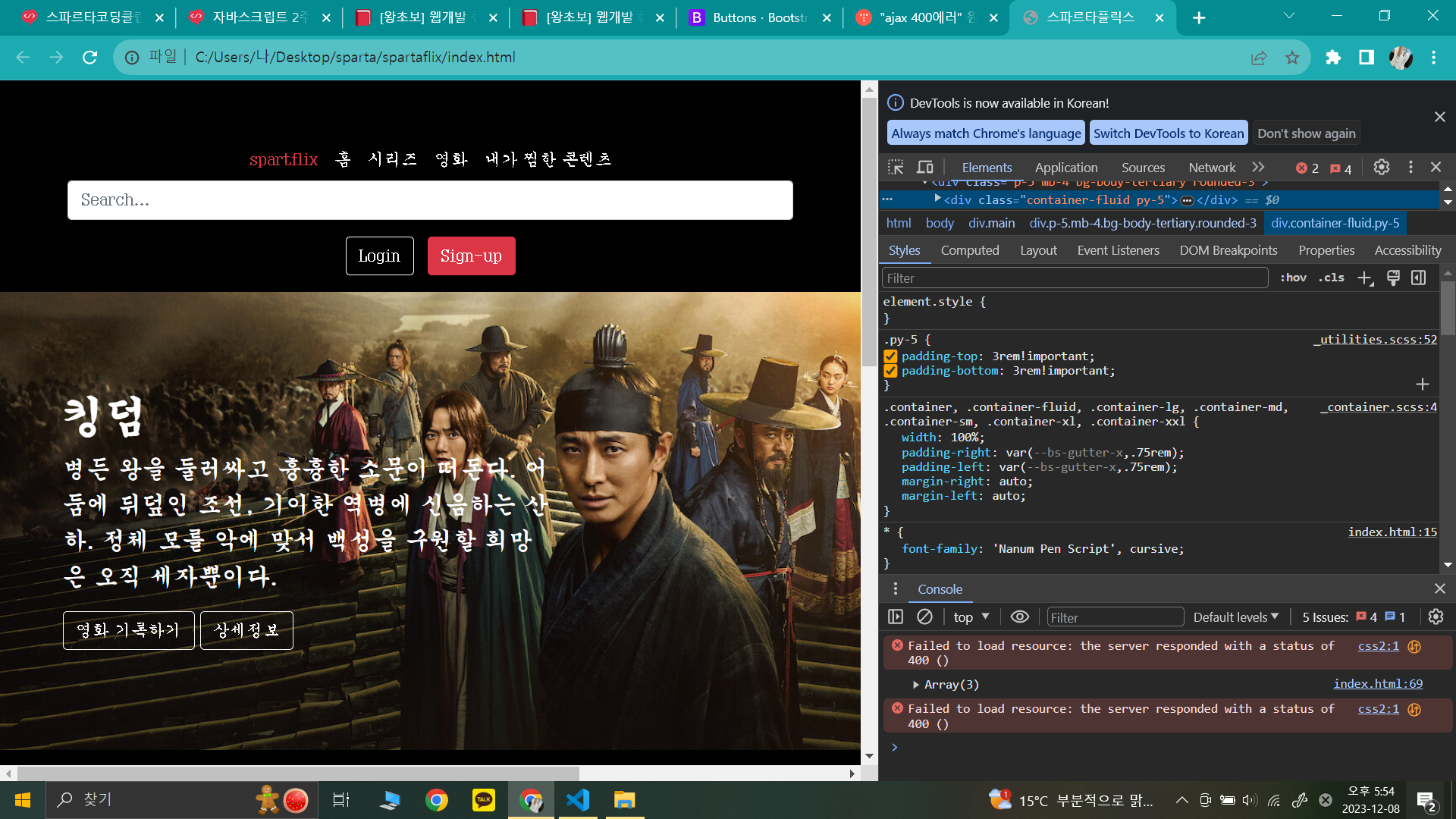The width and height of the screenshot is (1456, 819).
Task: Expand the container-fluid py-5 div node
Action: point(938,199)
